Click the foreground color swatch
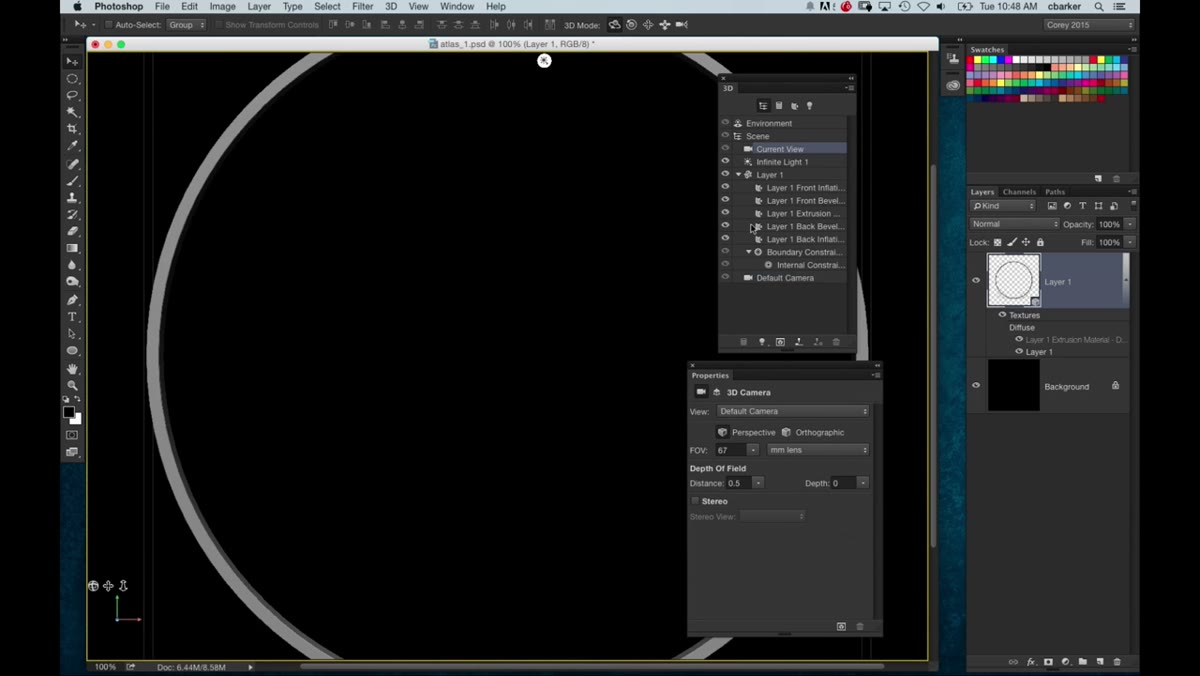1200x676 pixels. 69,412
